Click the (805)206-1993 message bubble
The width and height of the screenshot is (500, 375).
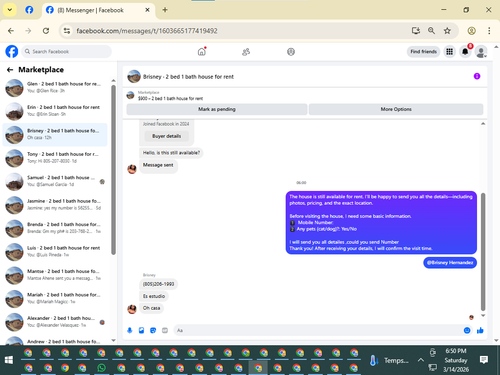click(x=158, y=284)
